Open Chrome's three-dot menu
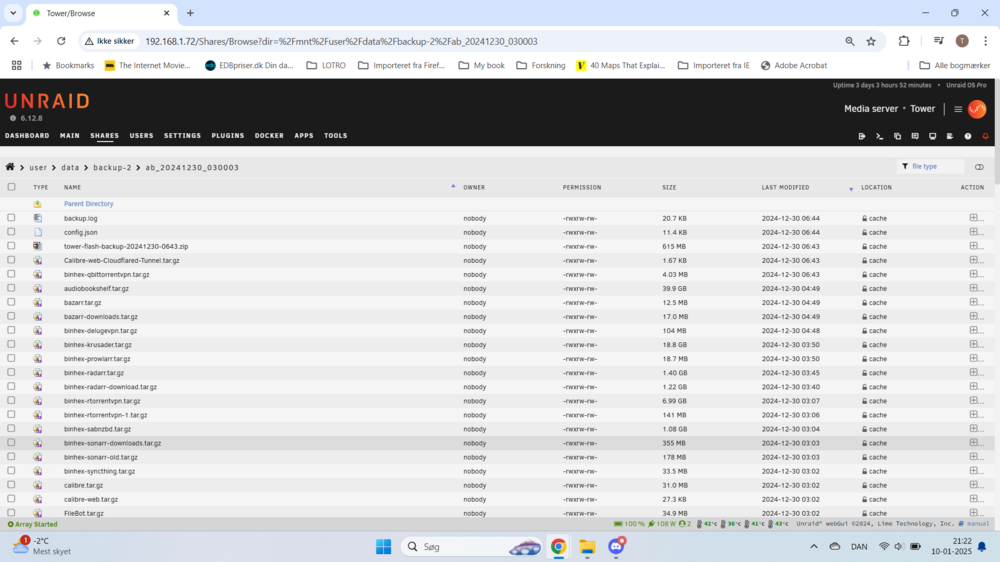 [x=985, y=41]
